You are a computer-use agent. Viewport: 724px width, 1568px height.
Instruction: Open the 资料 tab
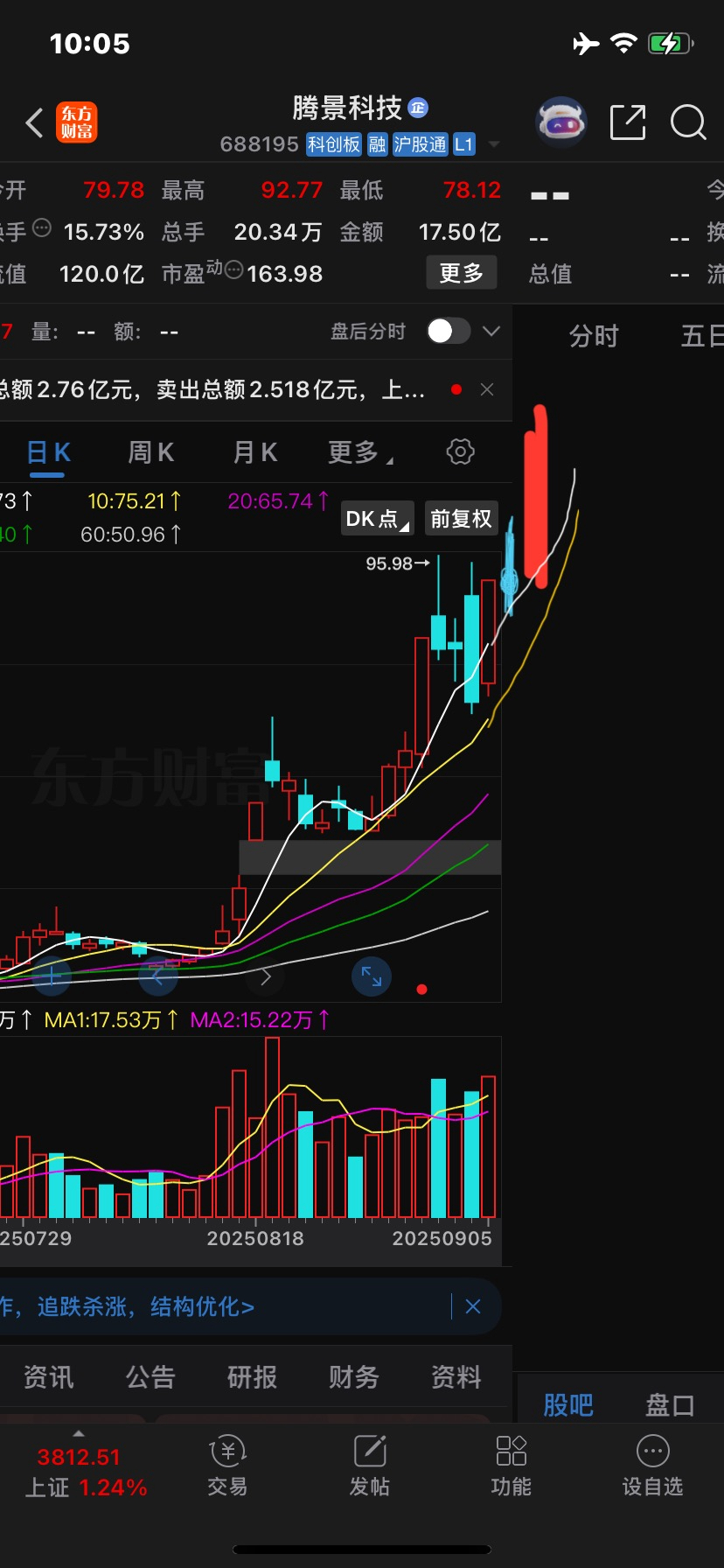pyautogui.click(x=456, y=1377)
